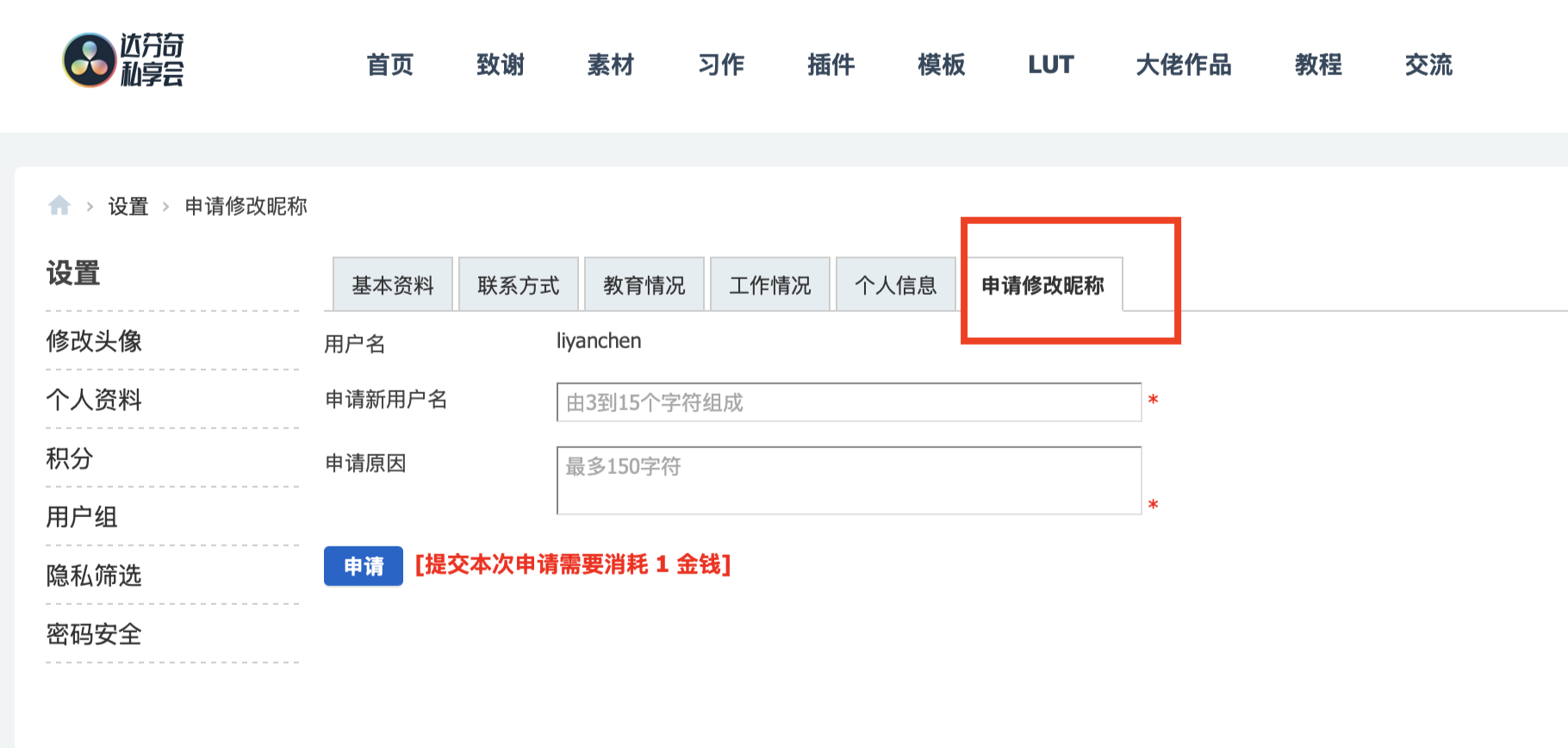Select the 教程 navigation item

pyautogui.click(x=1317, y=65)
